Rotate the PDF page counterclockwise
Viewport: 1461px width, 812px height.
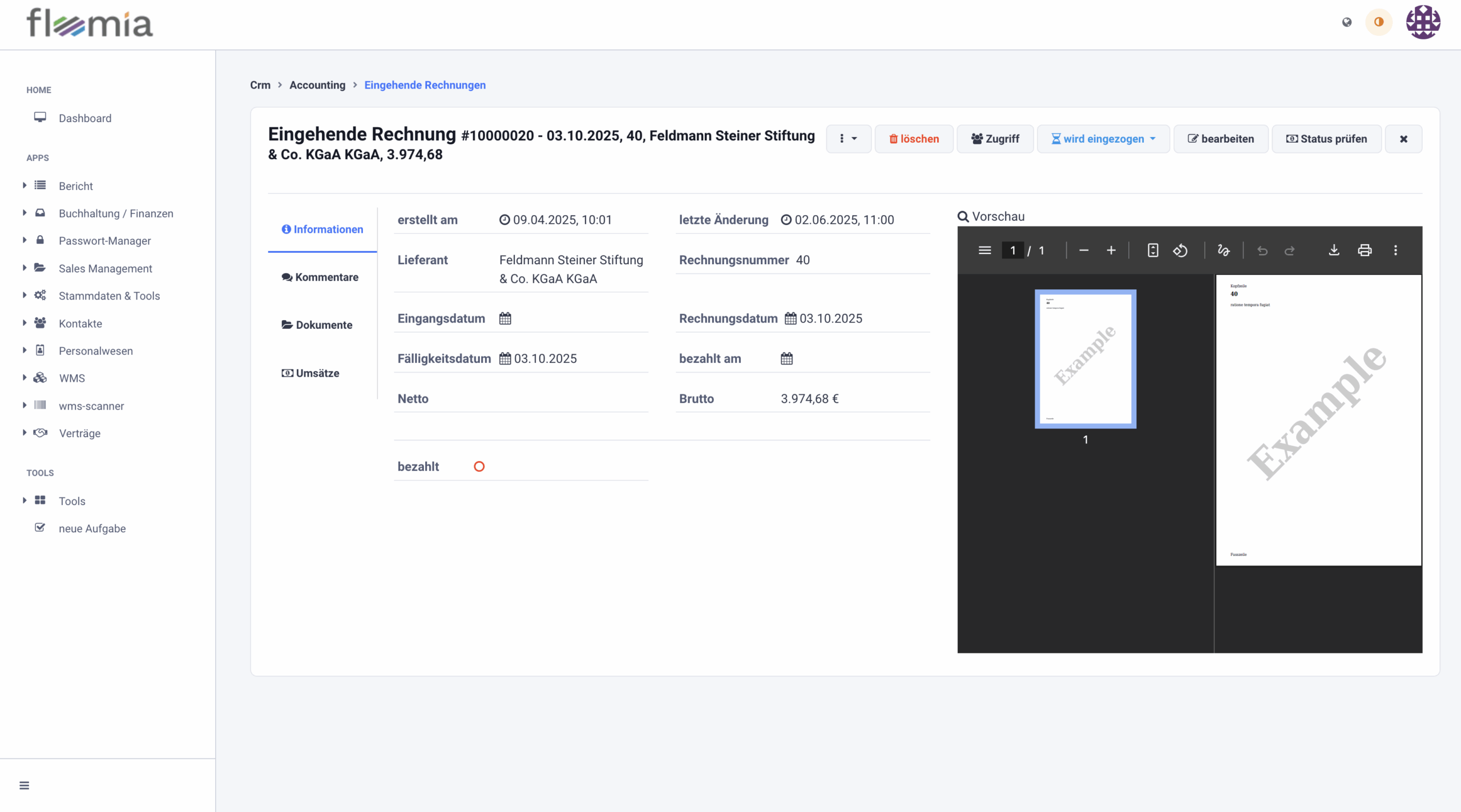tap(1180, 250)
